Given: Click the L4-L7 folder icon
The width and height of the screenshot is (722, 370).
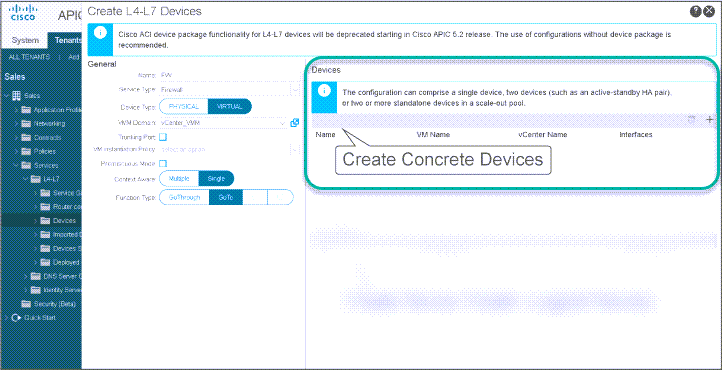Looking at the screenshot, I should pos(35,179).
